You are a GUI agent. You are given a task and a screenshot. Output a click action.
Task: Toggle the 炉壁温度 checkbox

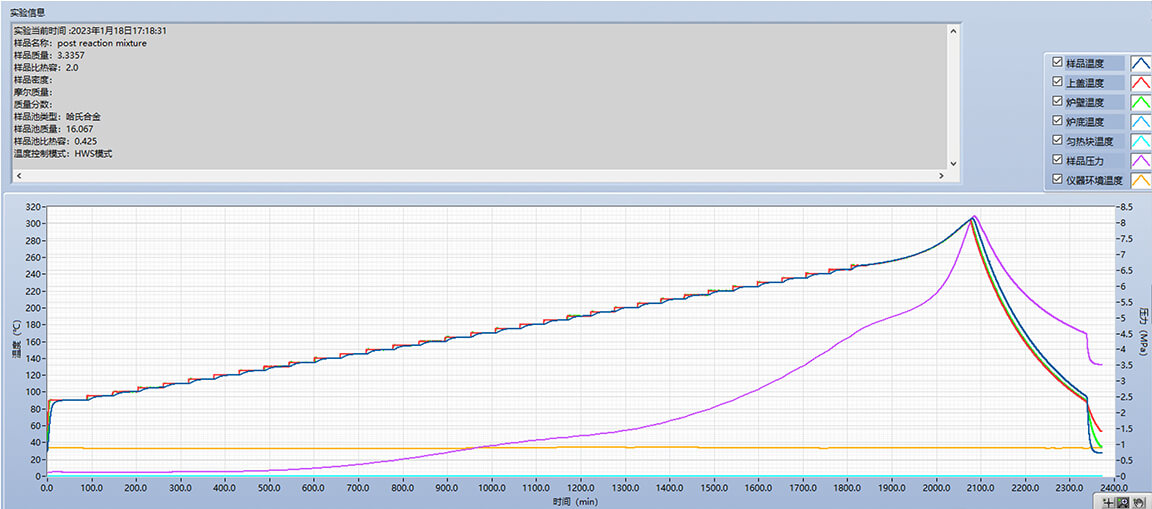tap(1058, 102)
